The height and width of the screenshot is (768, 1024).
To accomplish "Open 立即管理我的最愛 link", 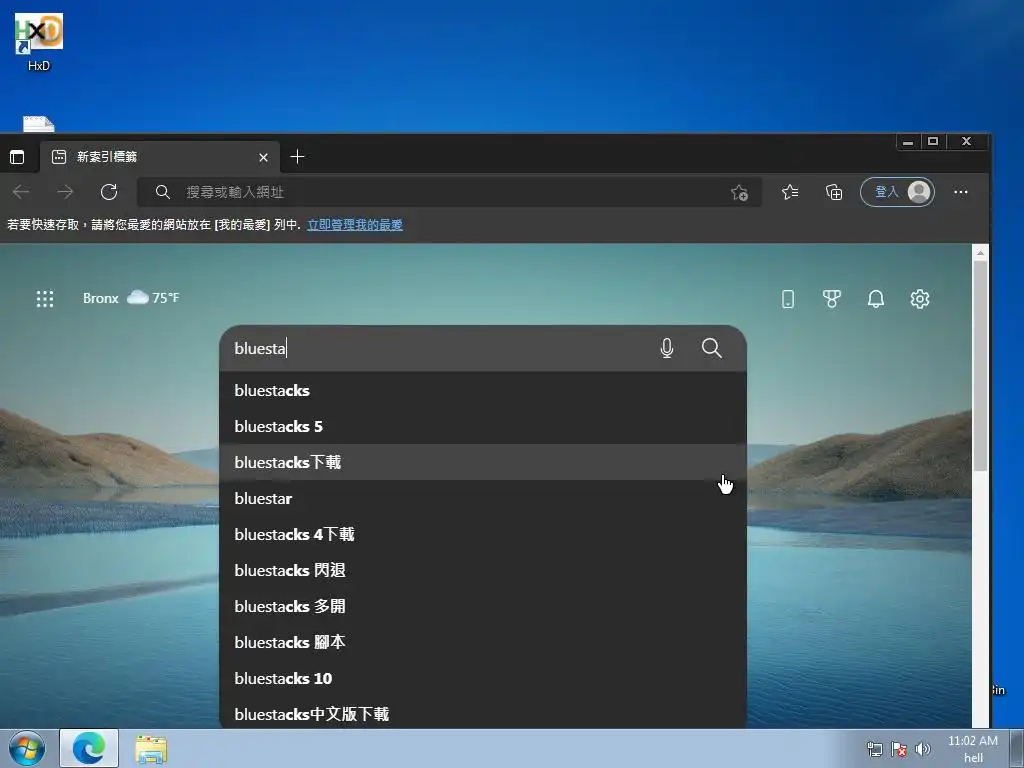I will (355, 225).
